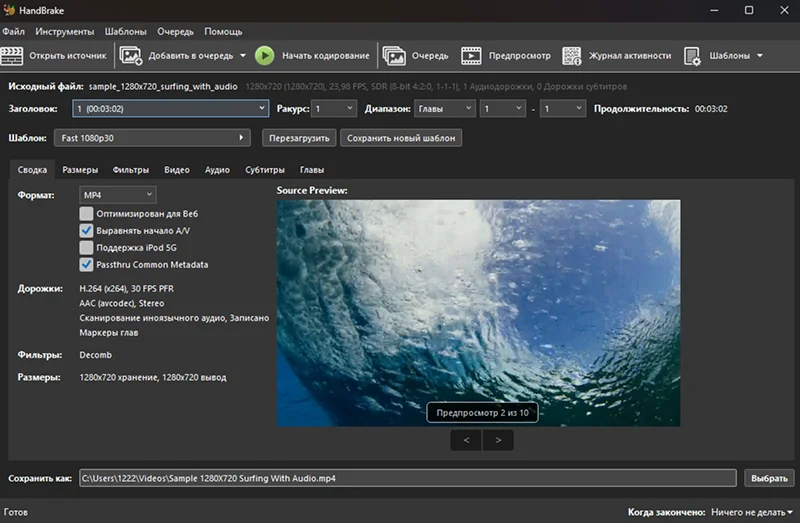Click the Маркеры глав text

(x=109, y=333)
